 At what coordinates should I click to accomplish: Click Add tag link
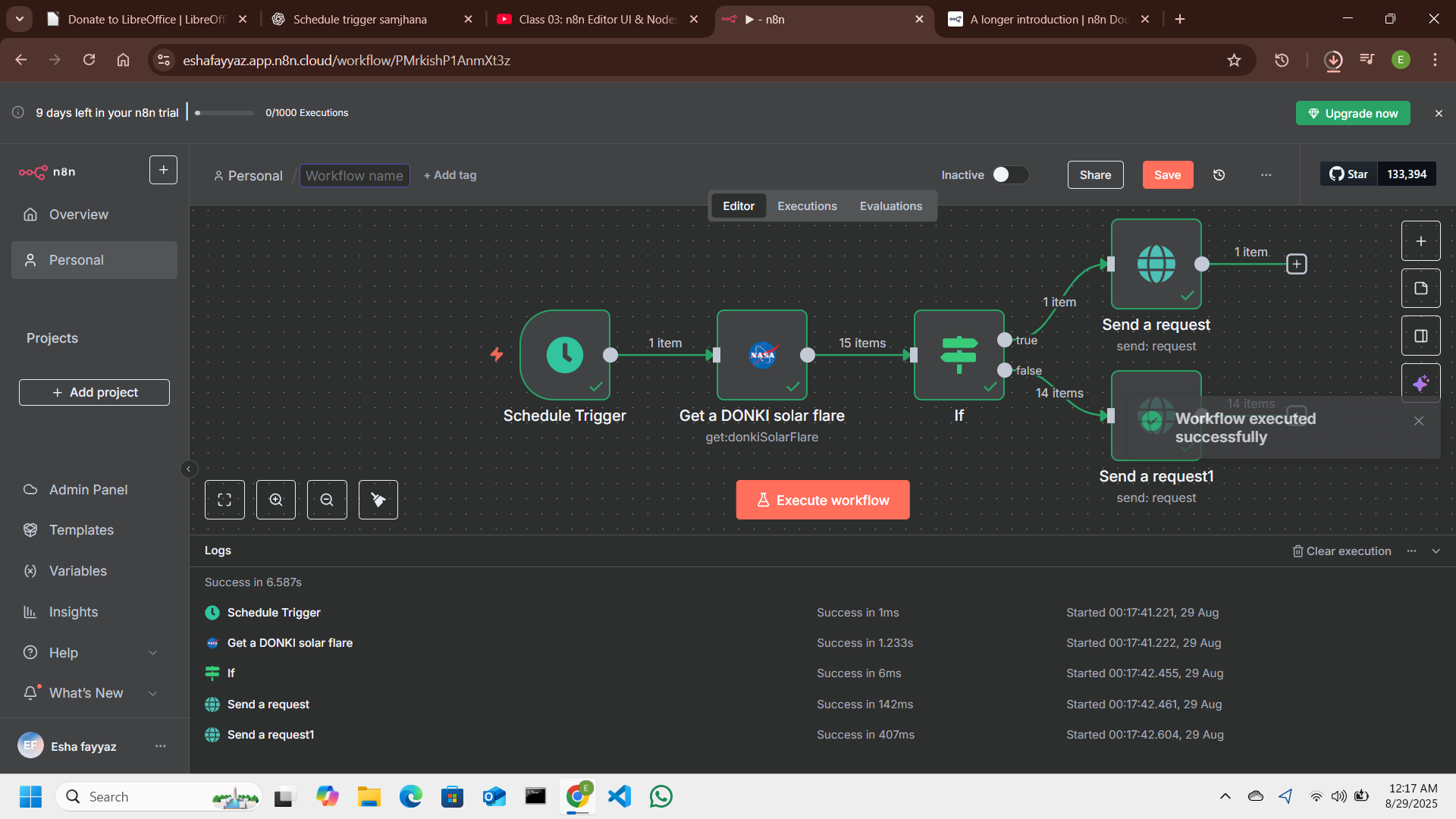450,175
